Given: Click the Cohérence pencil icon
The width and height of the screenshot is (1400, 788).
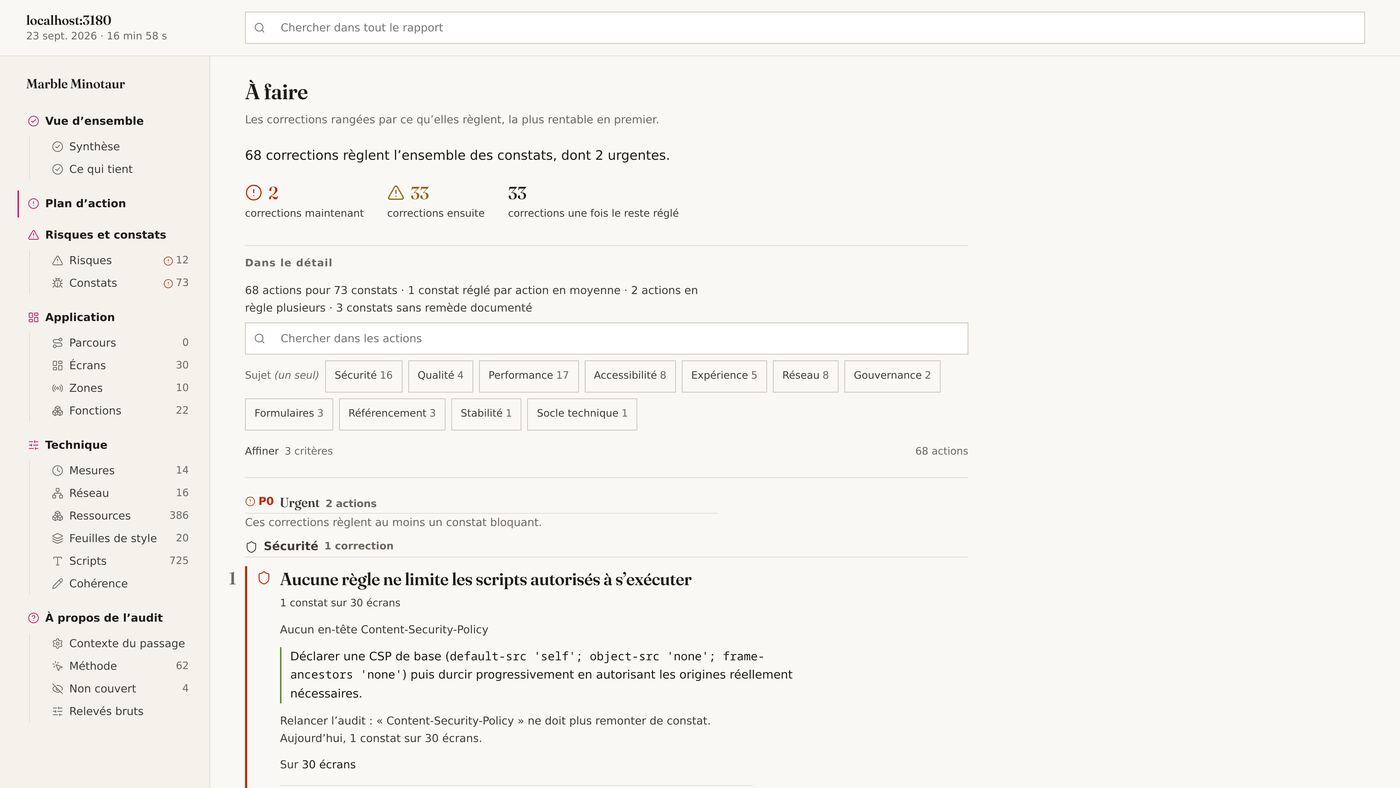Looking at the screenshot, I should pos(57,584).
